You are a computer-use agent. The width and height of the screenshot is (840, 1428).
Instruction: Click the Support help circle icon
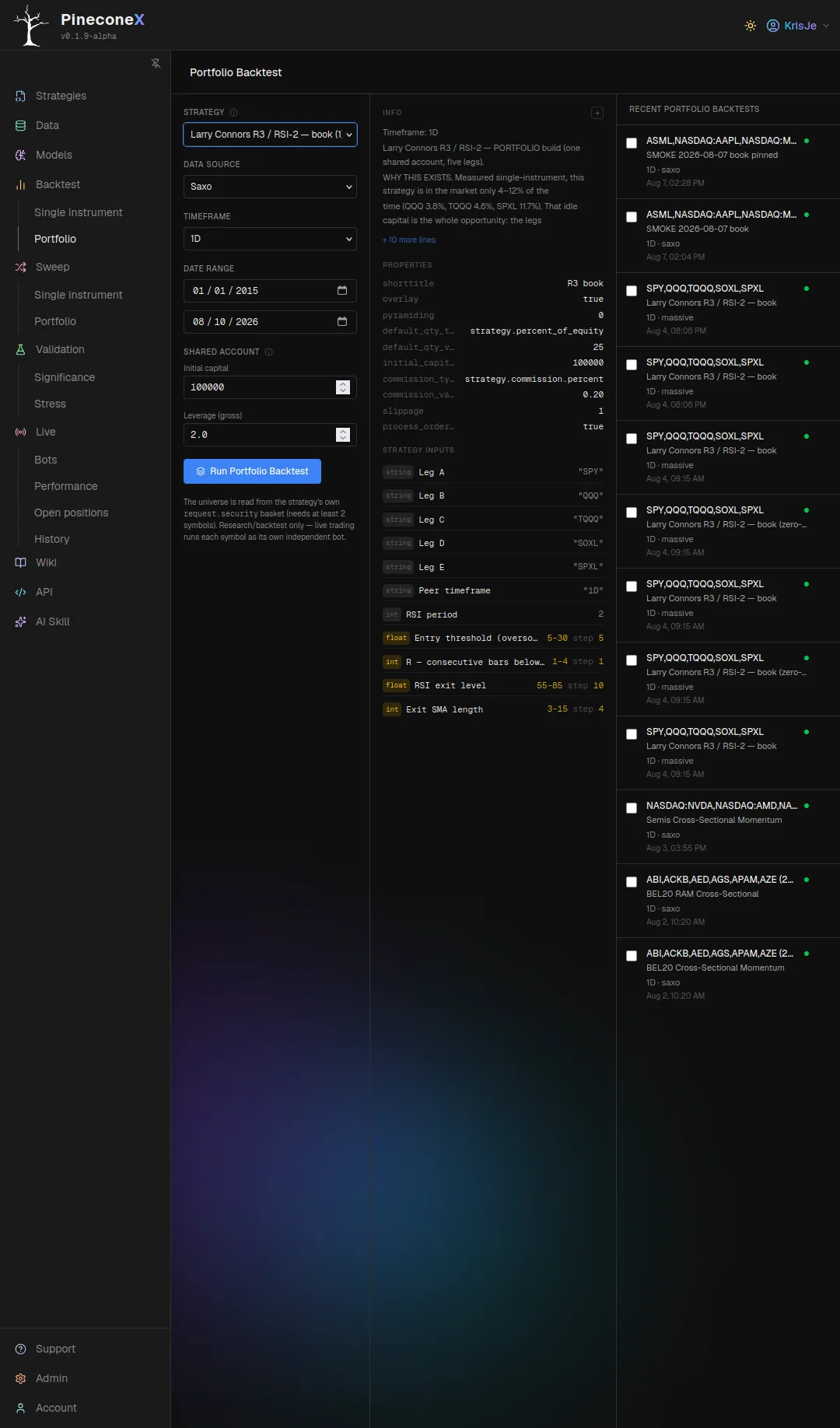tap(21, 1349)
